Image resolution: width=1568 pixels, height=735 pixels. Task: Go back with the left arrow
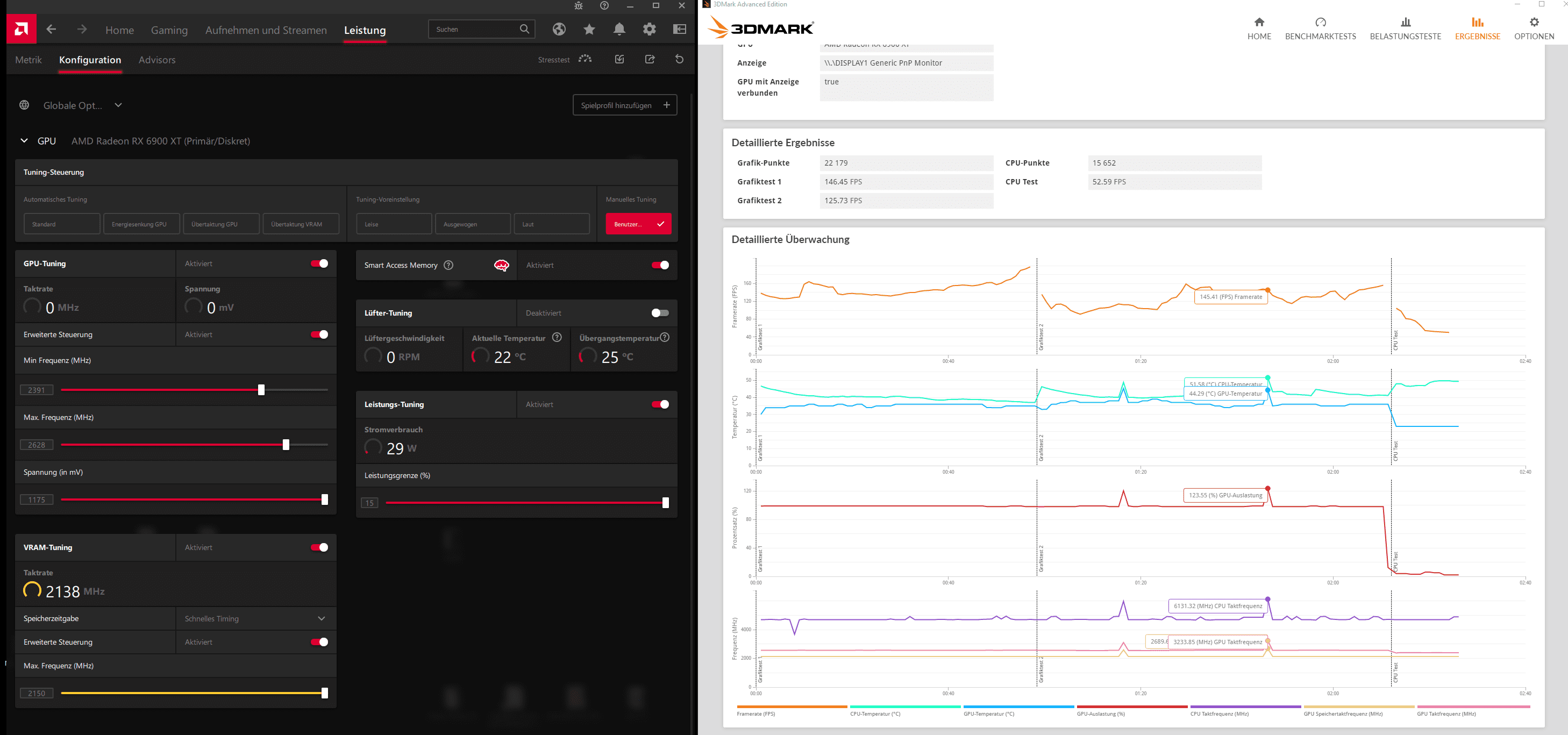click(x=52, y=29)
